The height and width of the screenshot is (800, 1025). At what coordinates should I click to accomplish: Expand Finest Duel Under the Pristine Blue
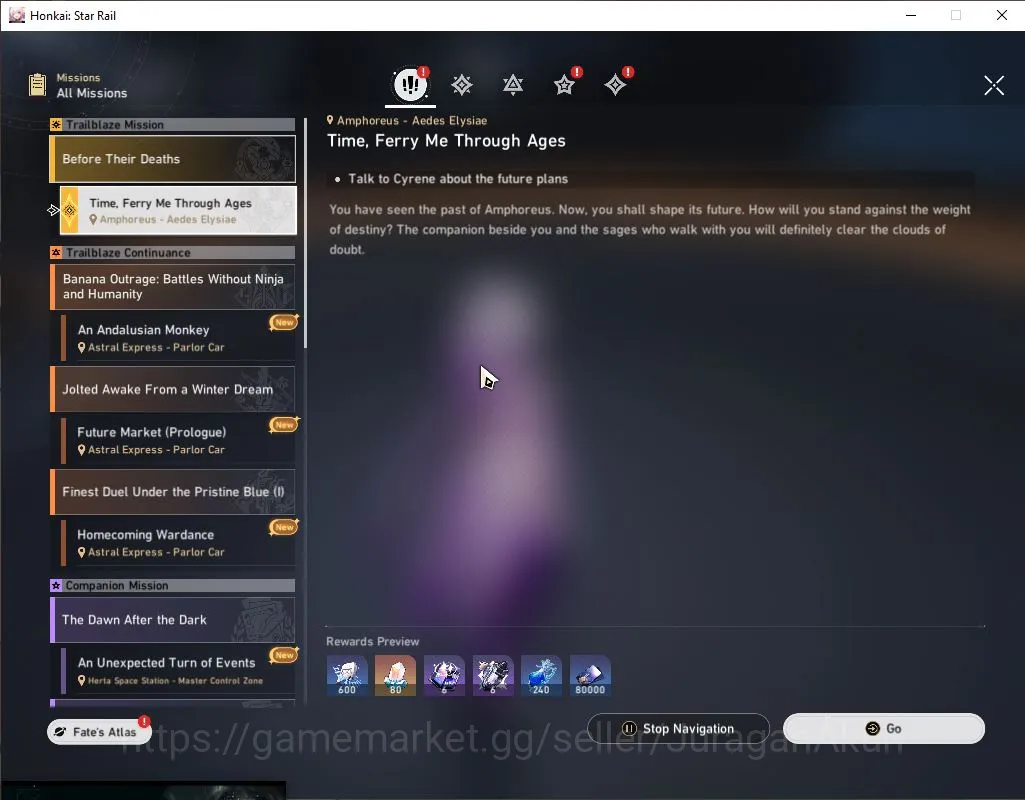tap(173, 492)
